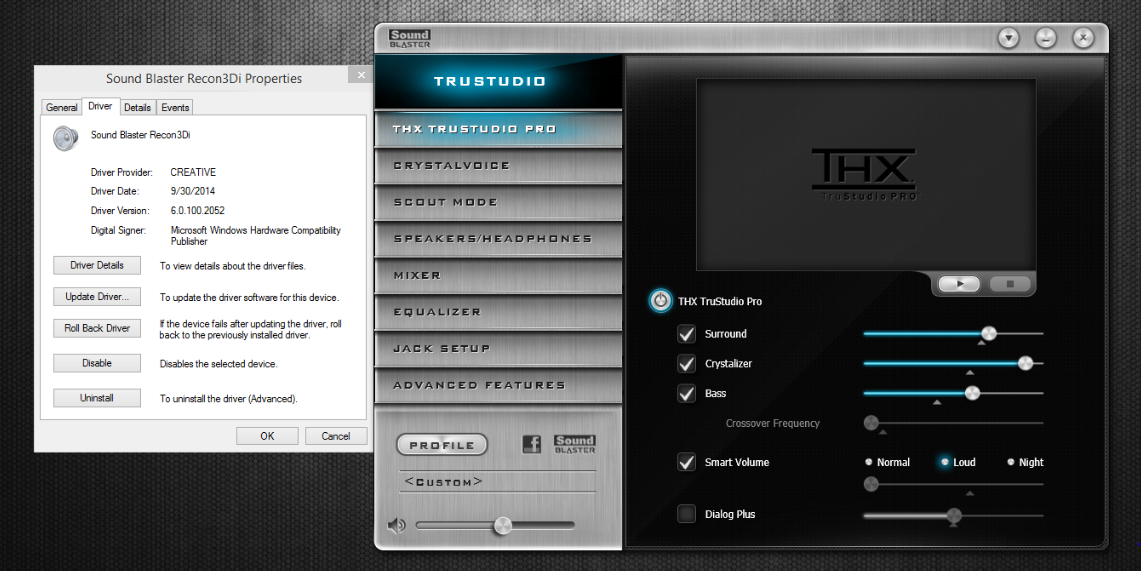Open the Advanced Features section
This screenshot has width=1141, height=571.
click(x=498, y=386)
